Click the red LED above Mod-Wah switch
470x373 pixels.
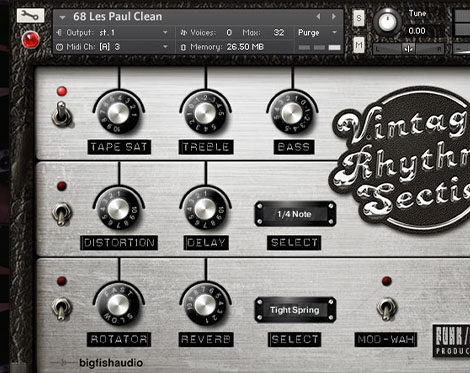387,281
